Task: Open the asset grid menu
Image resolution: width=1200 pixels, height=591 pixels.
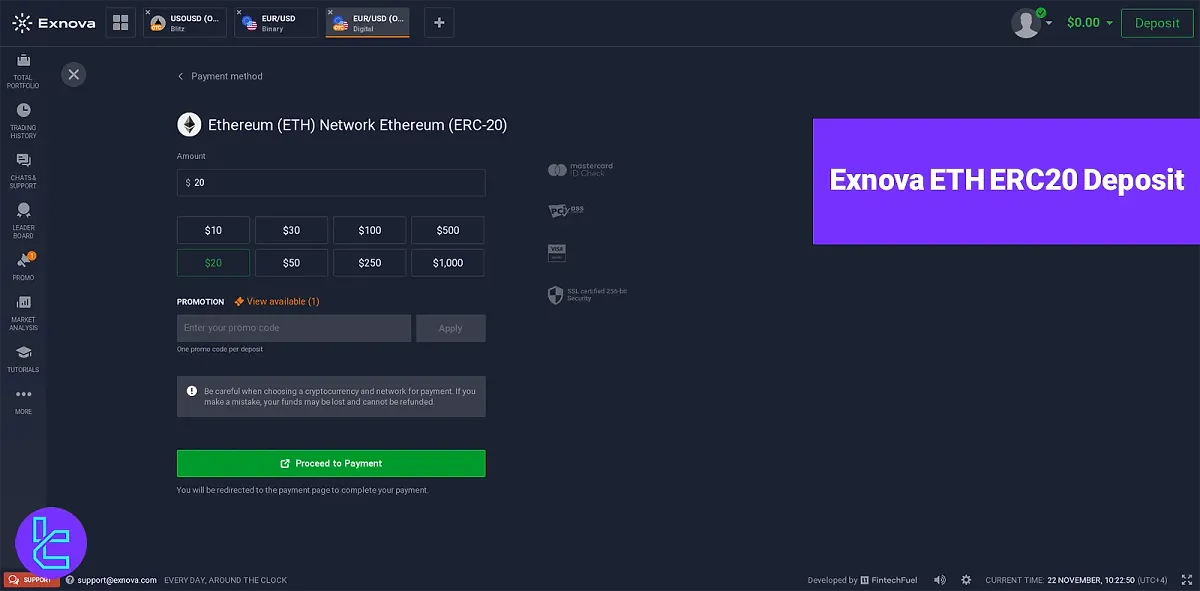Action: 120,22
